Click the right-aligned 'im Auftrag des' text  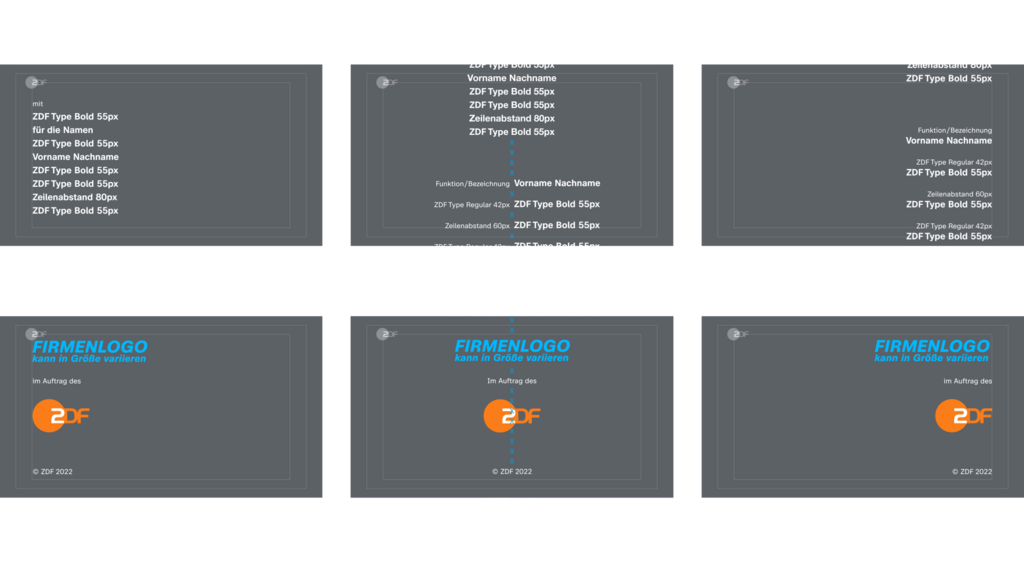(x=968, y=381)
